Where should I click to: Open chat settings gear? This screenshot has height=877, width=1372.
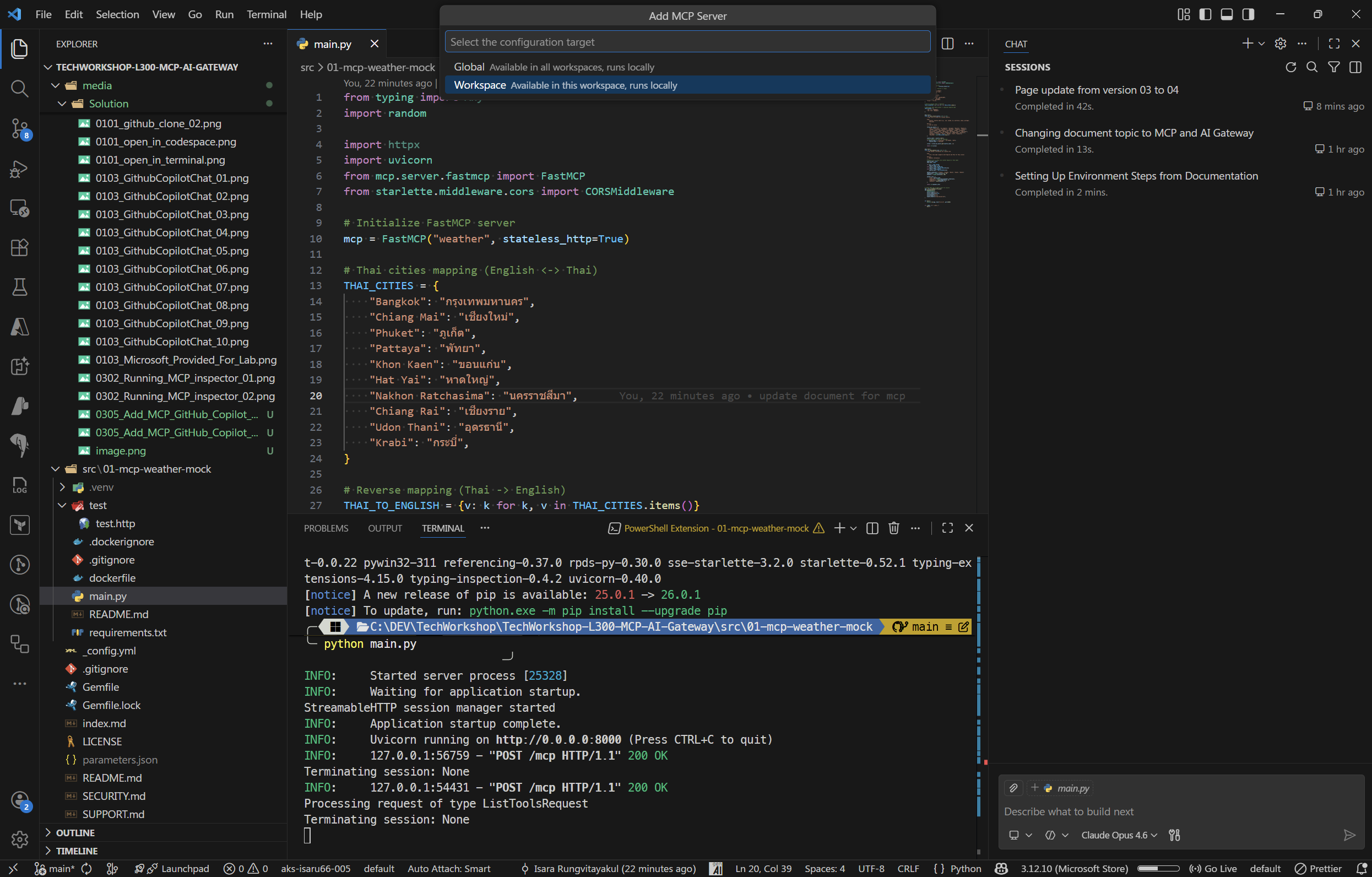1280,44
